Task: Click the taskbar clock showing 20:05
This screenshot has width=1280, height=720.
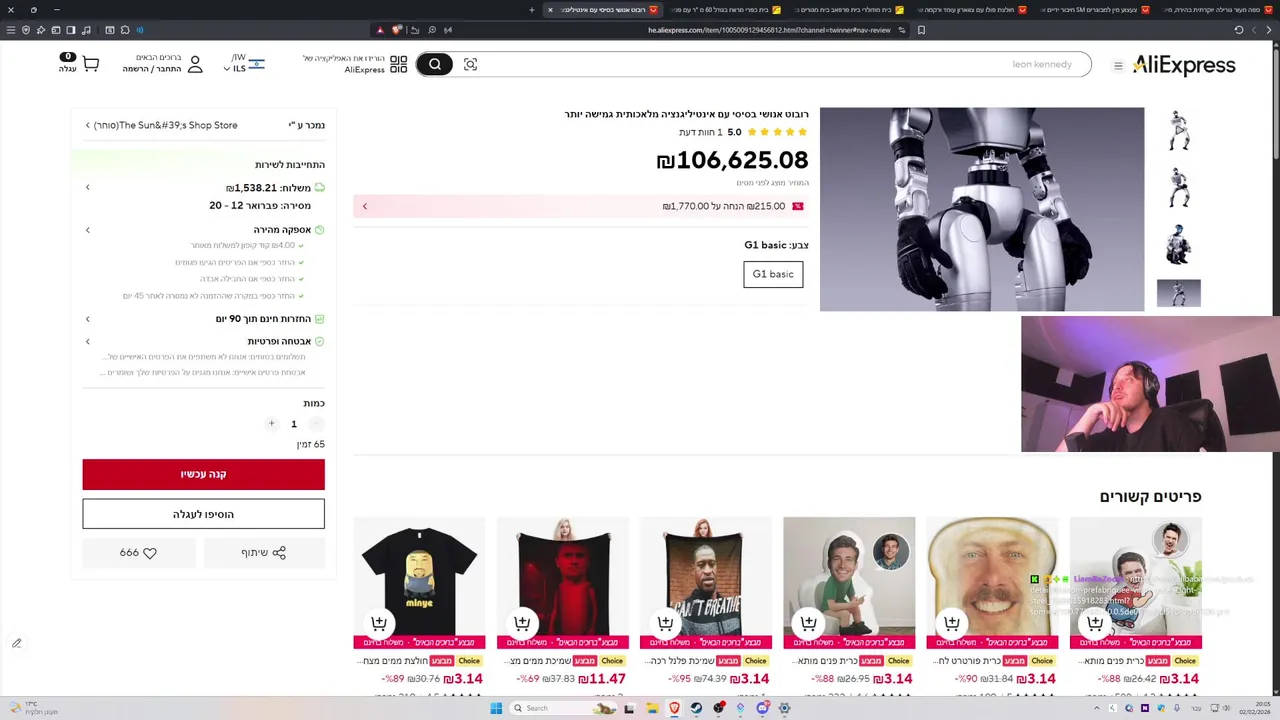Action: click(1255, 708)
